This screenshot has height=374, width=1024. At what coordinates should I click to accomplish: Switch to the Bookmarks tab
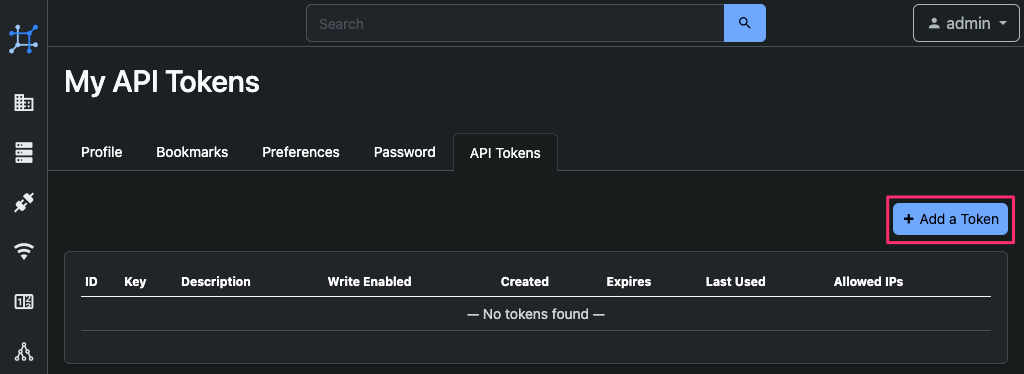(192, 152)
